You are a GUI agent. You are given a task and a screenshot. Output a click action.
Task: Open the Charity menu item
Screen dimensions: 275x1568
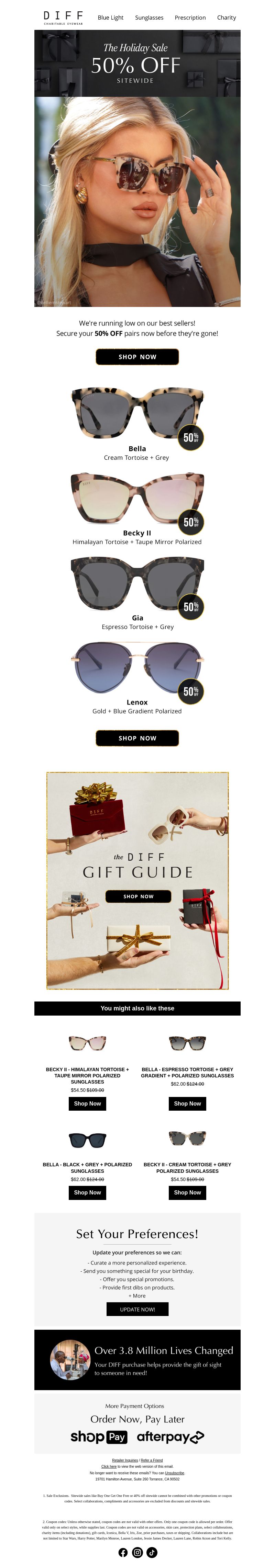pyautogui.click(x=226, y=18)
